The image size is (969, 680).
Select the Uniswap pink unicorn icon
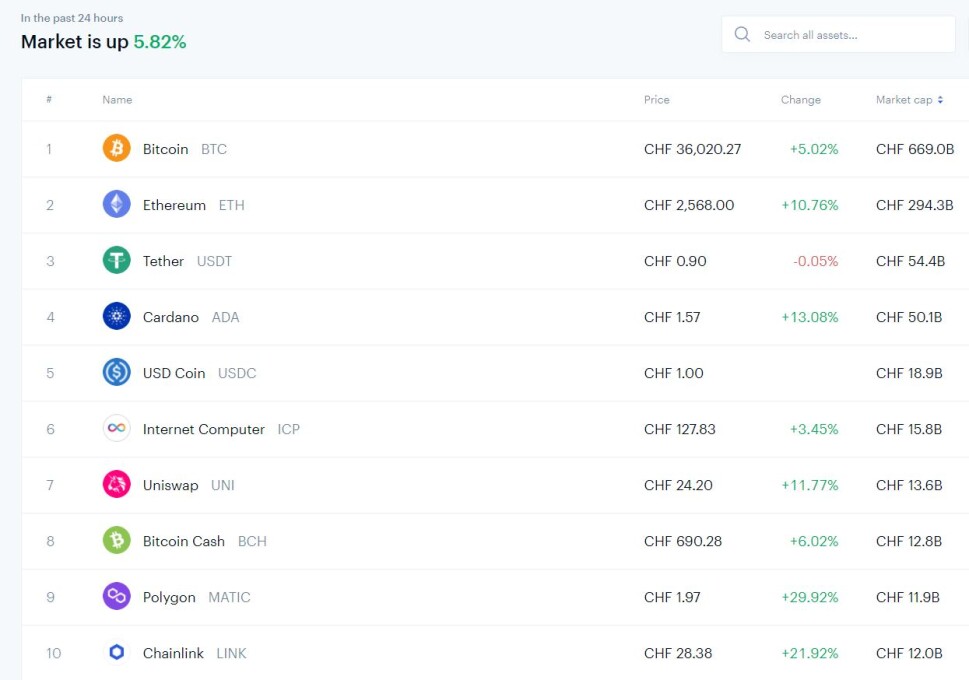coord(116,484)
